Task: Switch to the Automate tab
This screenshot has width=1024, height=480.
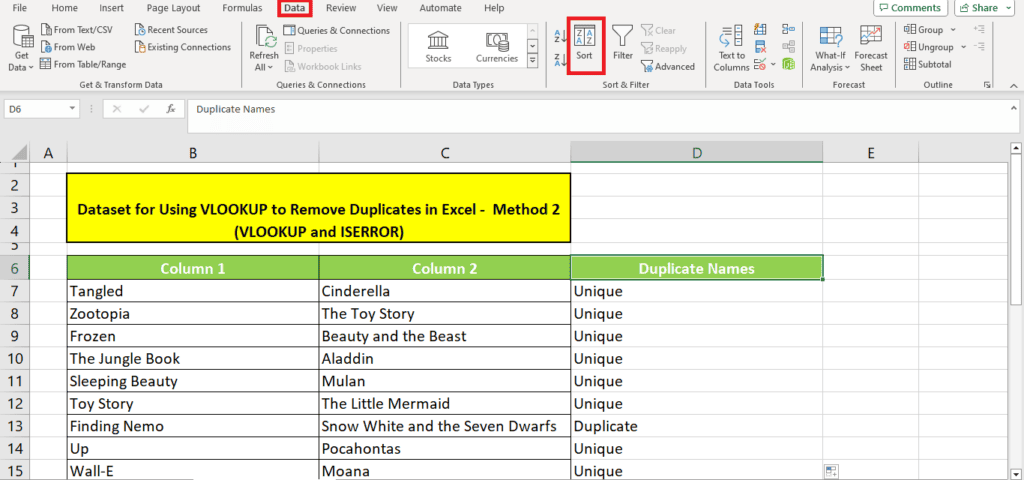Action: click(440, 8)
